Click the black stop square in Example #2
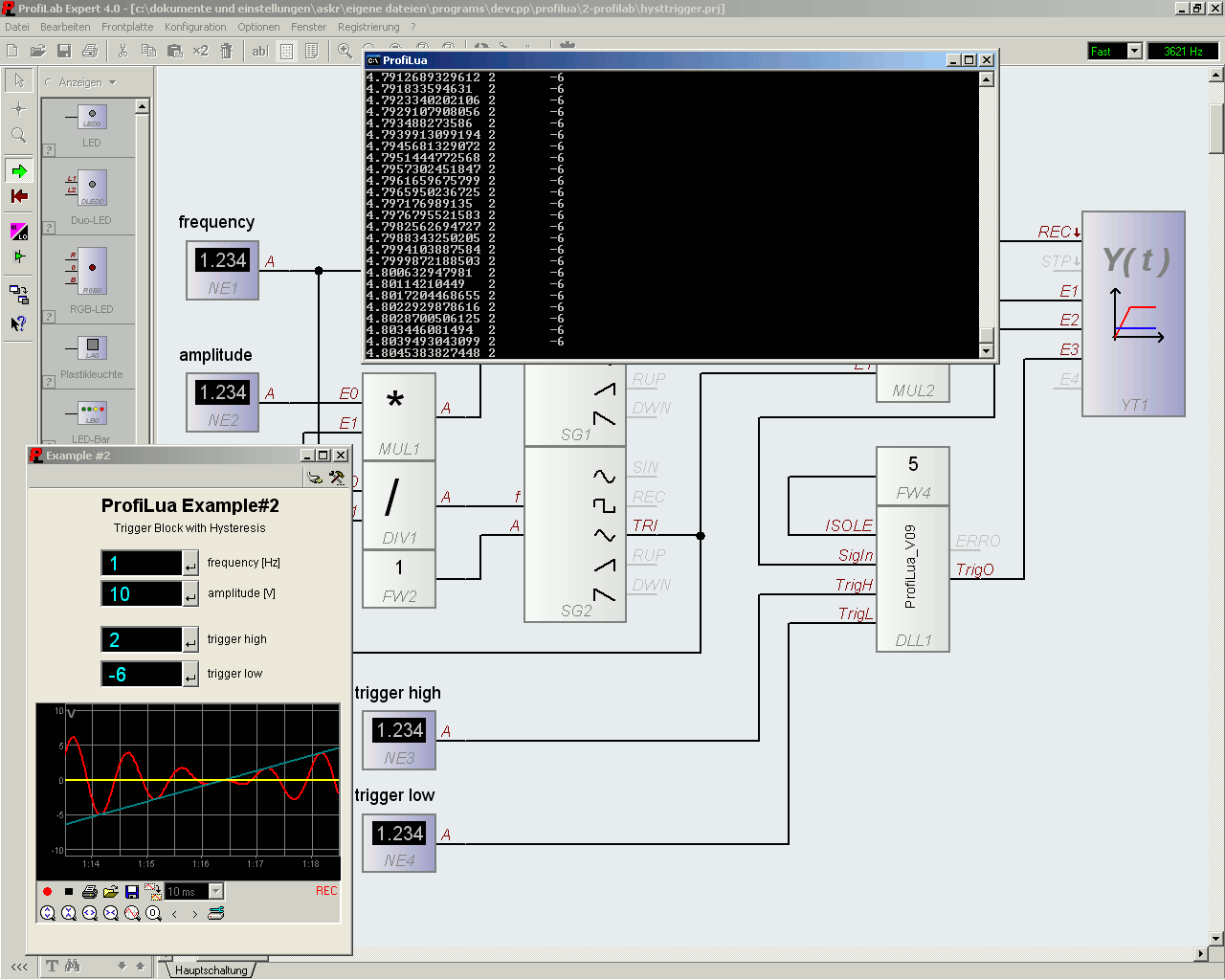Viewport: 1225px width, 980px height. (x=69, y=891)
